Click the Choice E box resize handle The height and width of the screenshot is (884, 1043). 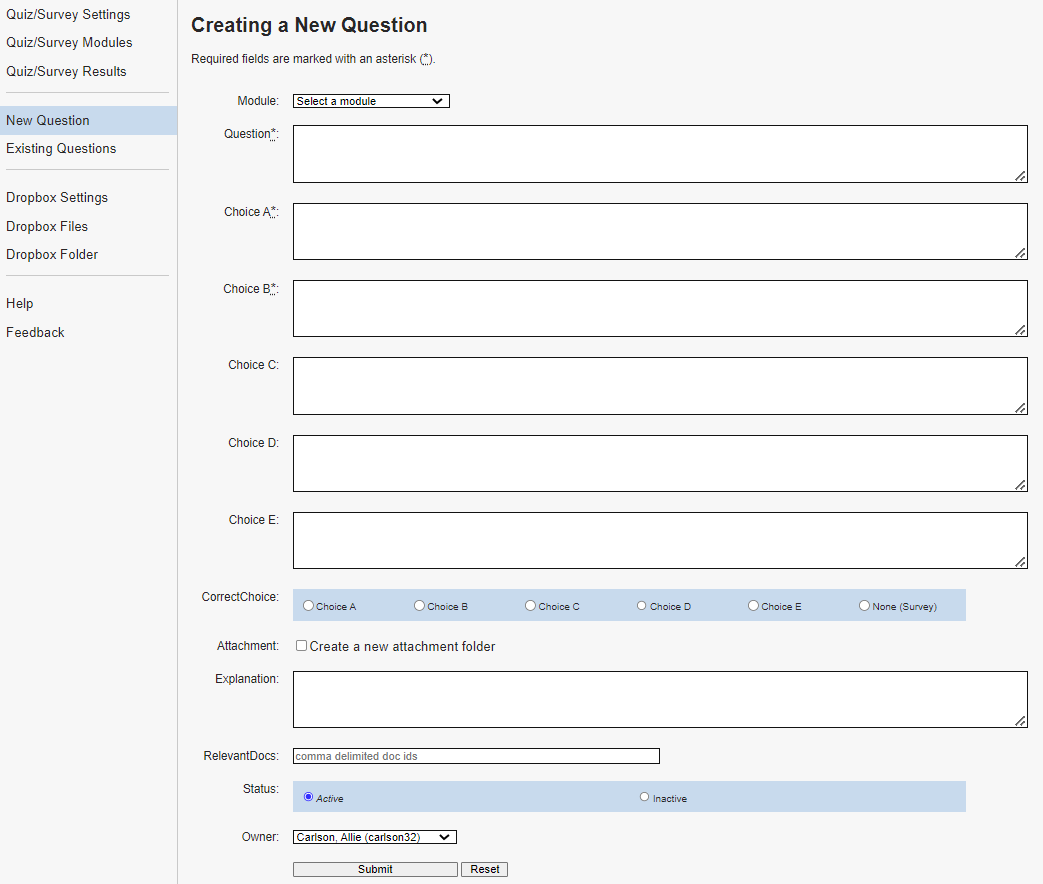pyautogui.click(x=1020, y=562)
